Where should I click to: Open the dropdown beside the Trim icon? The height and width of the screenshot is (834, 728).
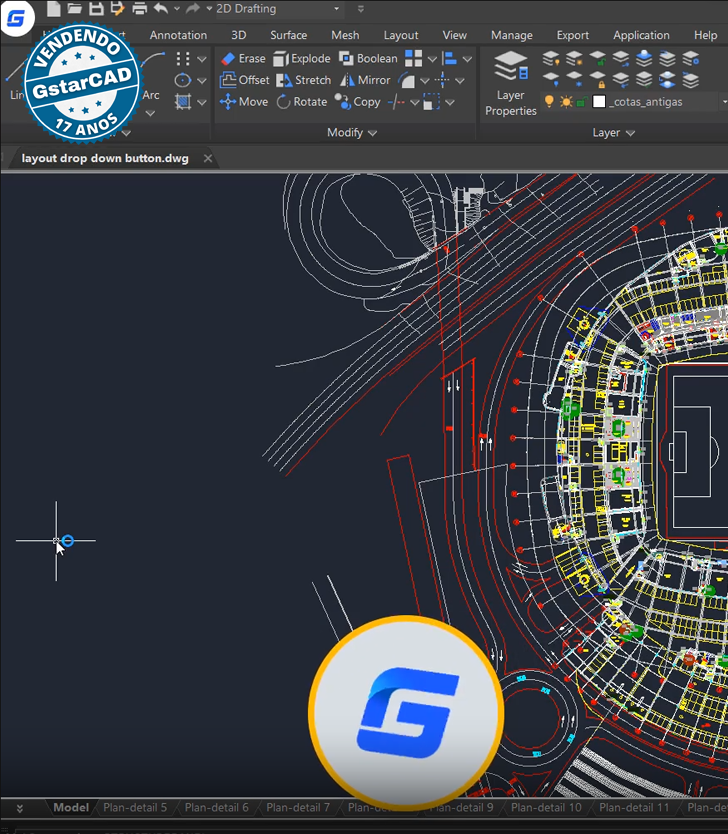tap(415, 102)
